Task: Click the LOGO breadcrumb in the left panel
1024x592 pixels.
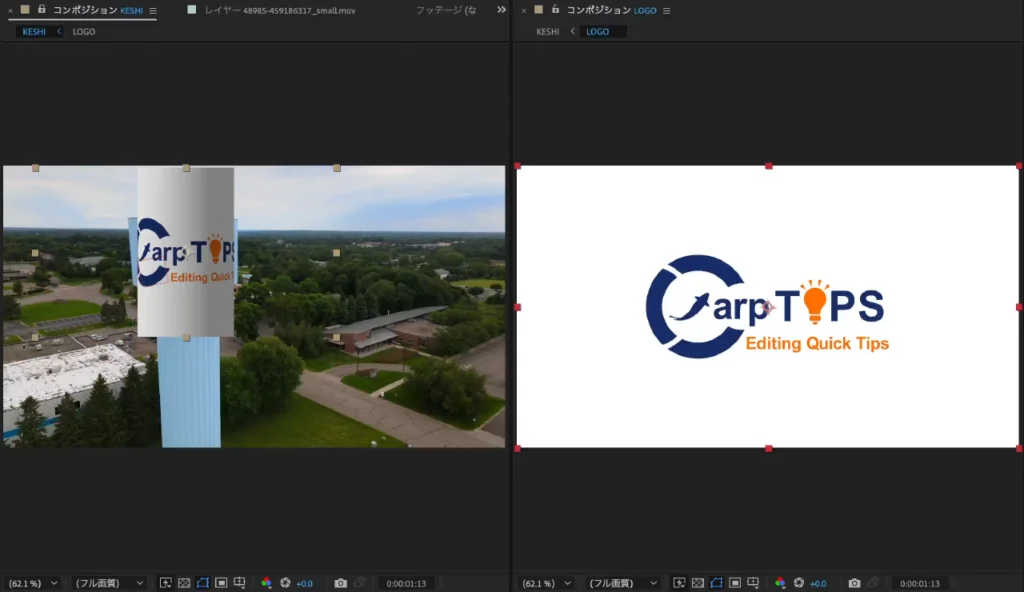Action: tap(84, 31)
